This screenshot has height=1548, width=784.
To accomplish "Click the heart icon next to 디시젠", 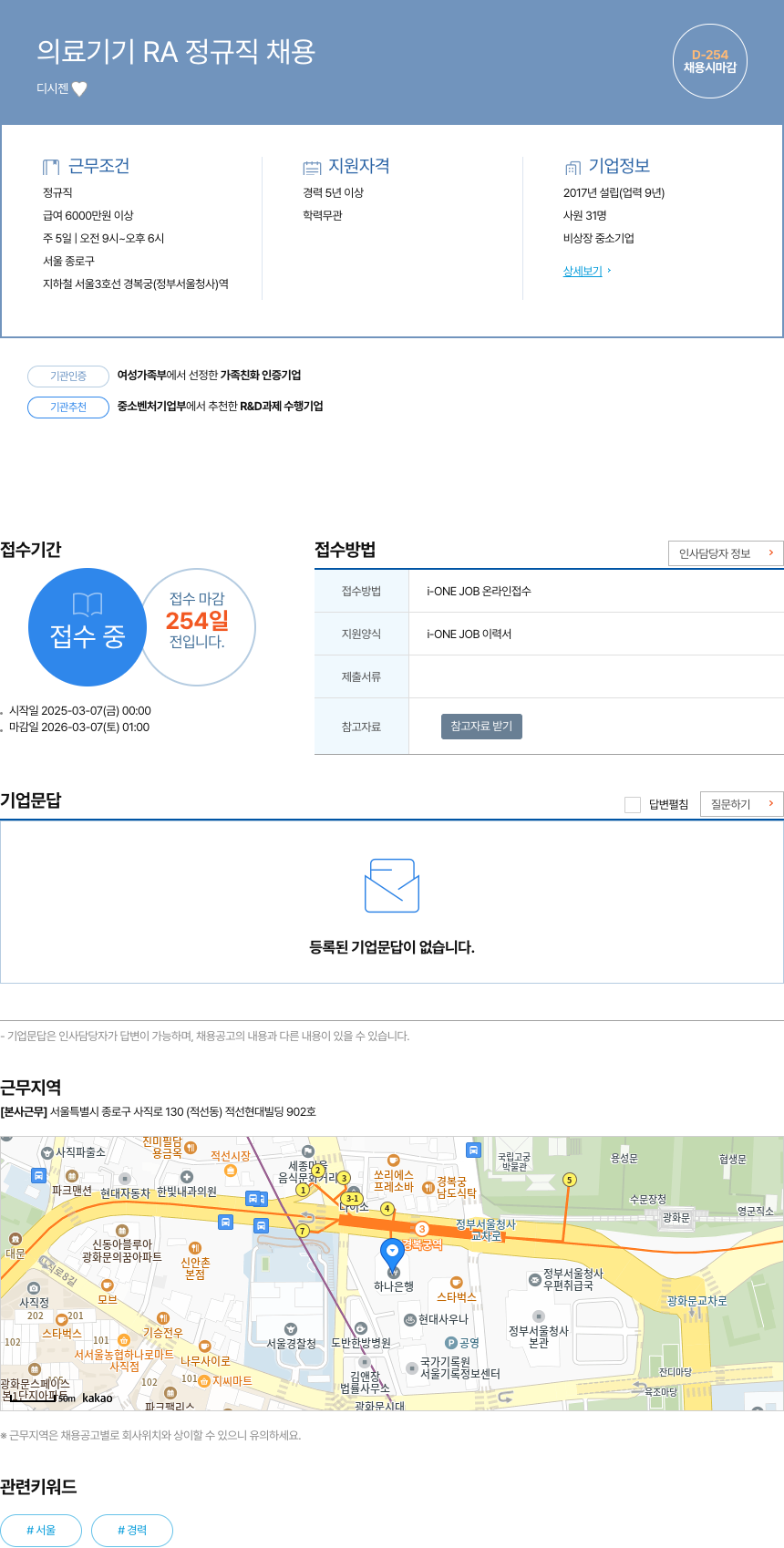I will [79, 88].
